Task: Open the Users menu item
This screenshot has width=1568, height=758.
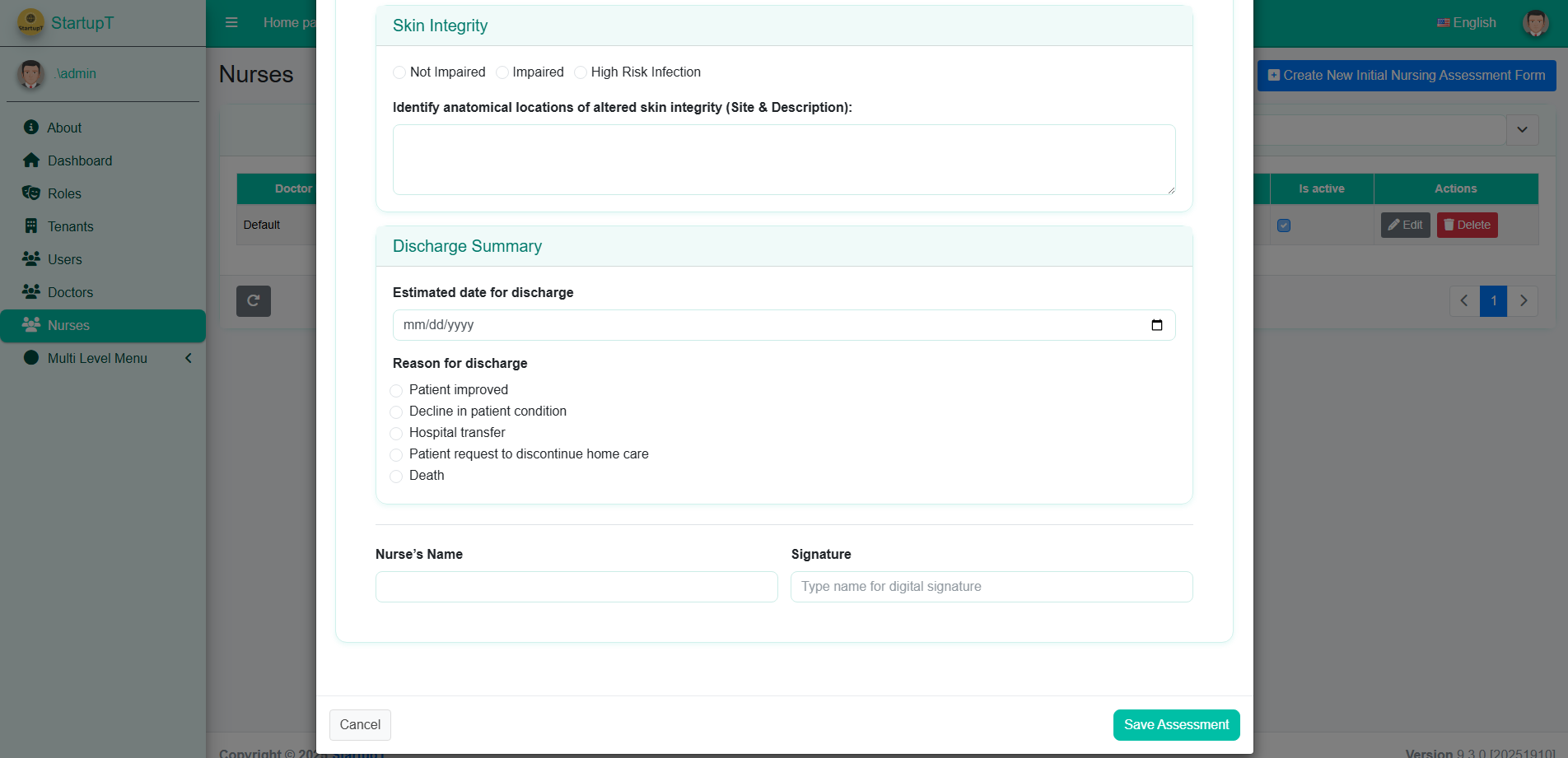Action: coord(64,259)
